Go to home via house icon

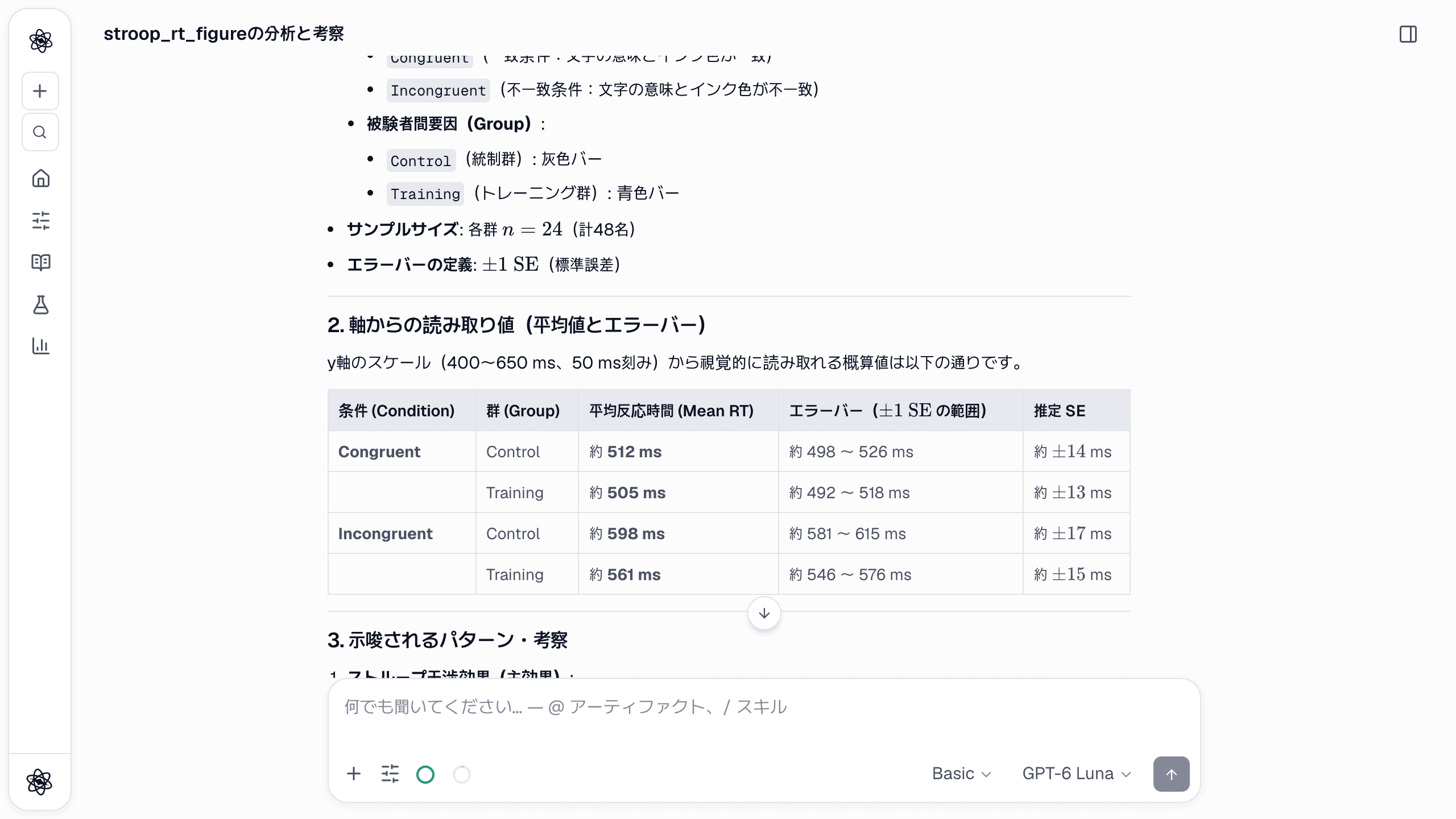coord(40,179)
